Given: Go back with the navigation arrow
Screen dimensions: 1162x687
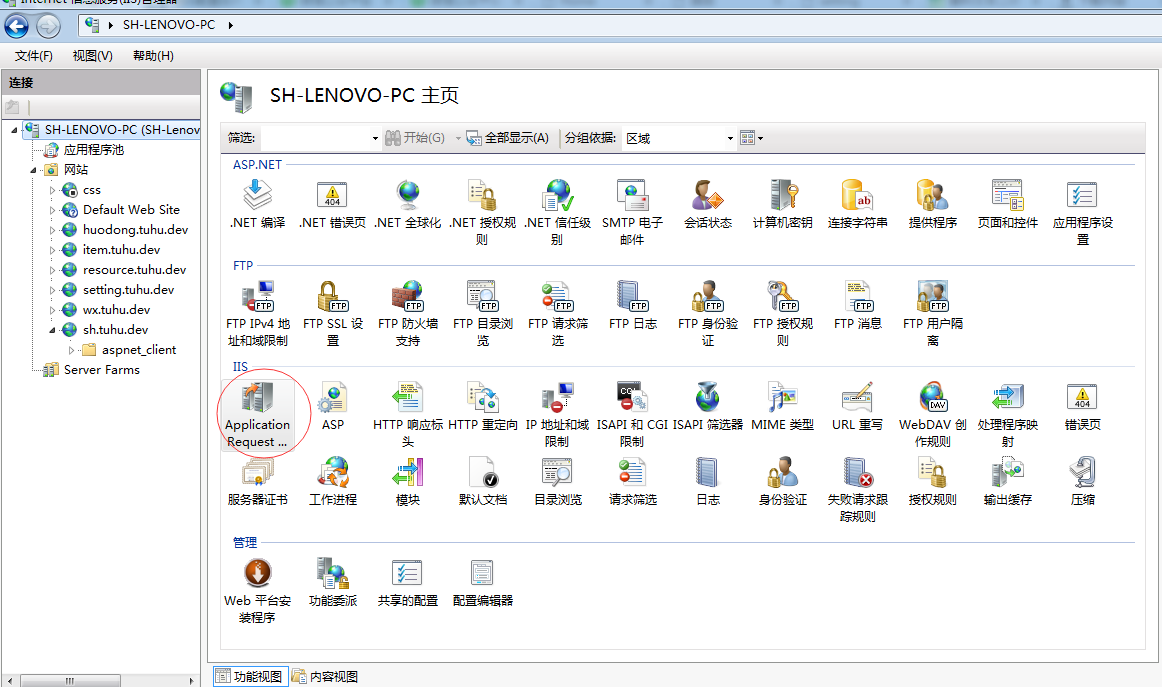Looking at the screenshot, I should tap(16, 27).
